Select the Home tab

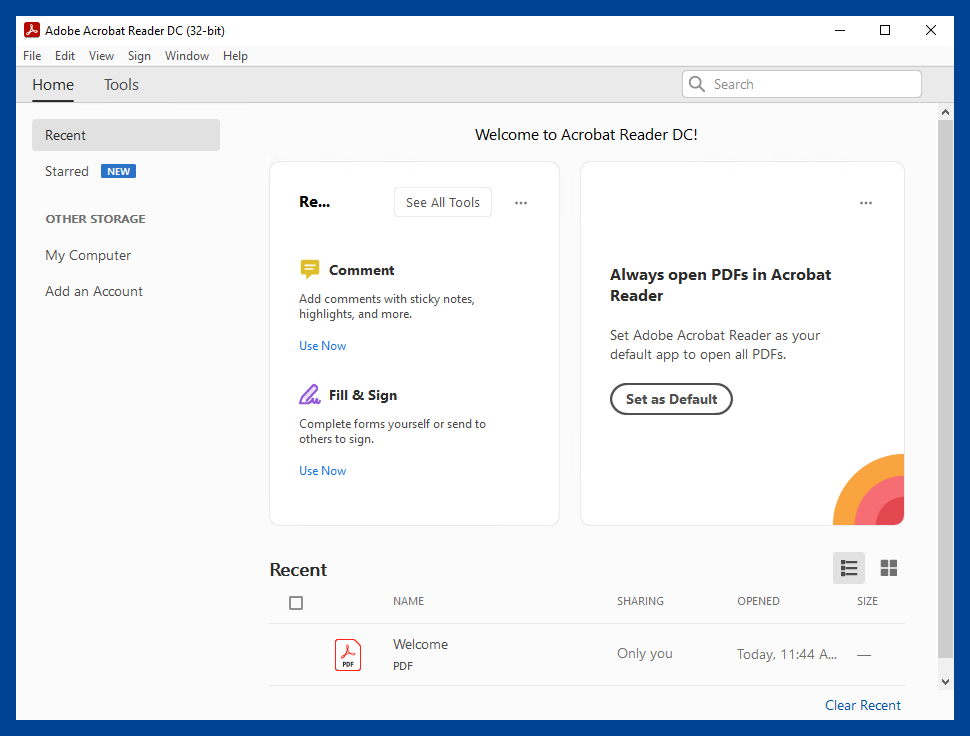point(53,85)
